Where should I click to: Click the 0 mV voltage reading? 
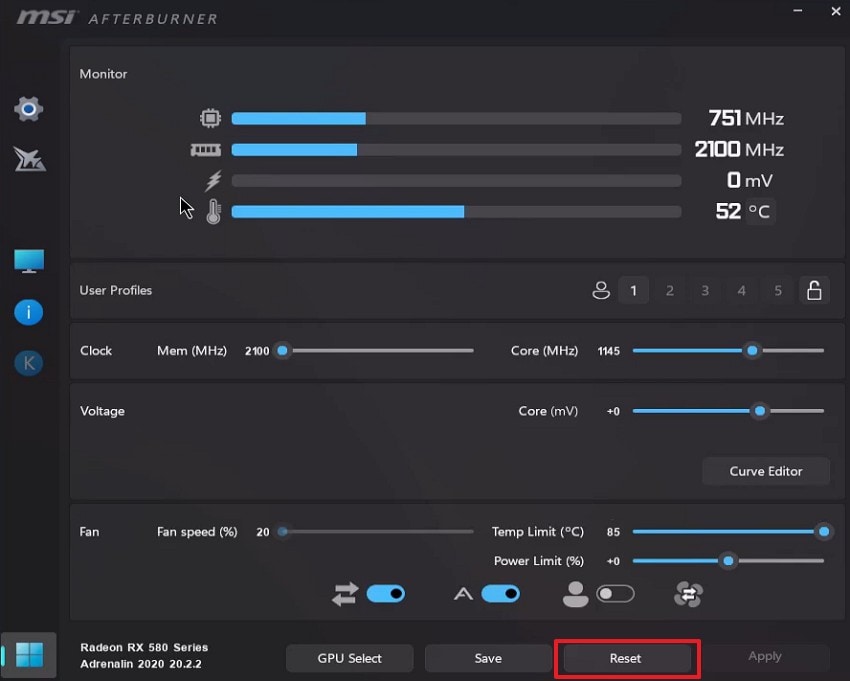point(750,180)
